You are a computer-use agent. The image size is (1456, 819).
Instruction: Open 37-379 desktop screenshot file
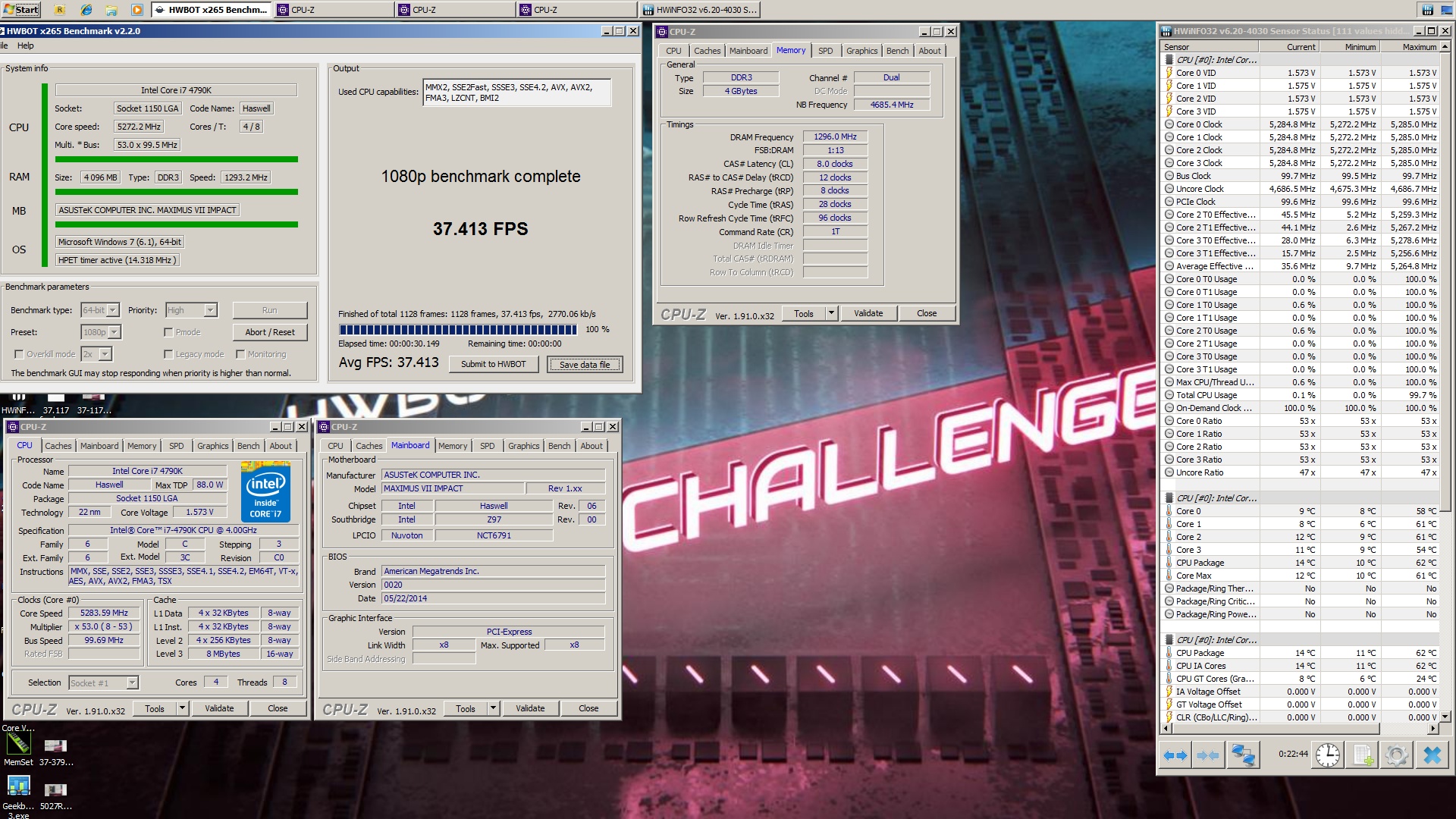[x=56, y=752]
